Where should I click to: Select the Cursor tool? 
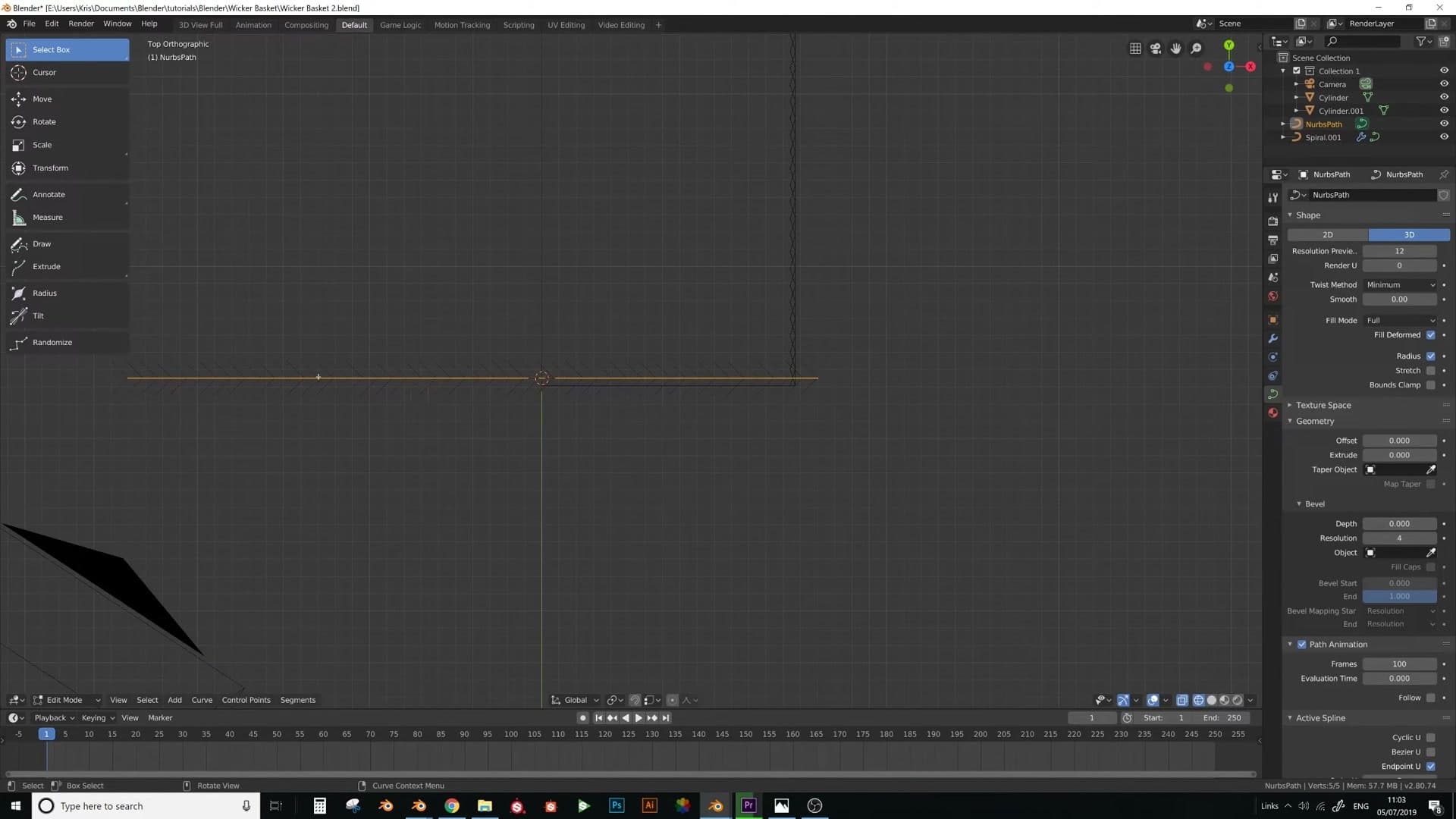(x=67, y=73)
